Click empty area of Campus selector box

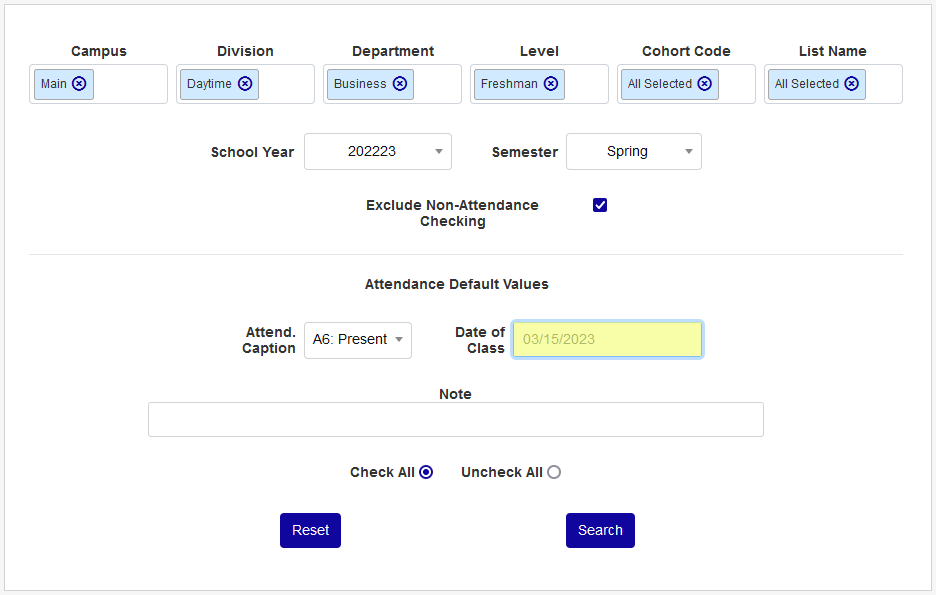click(x=132, y=84)
